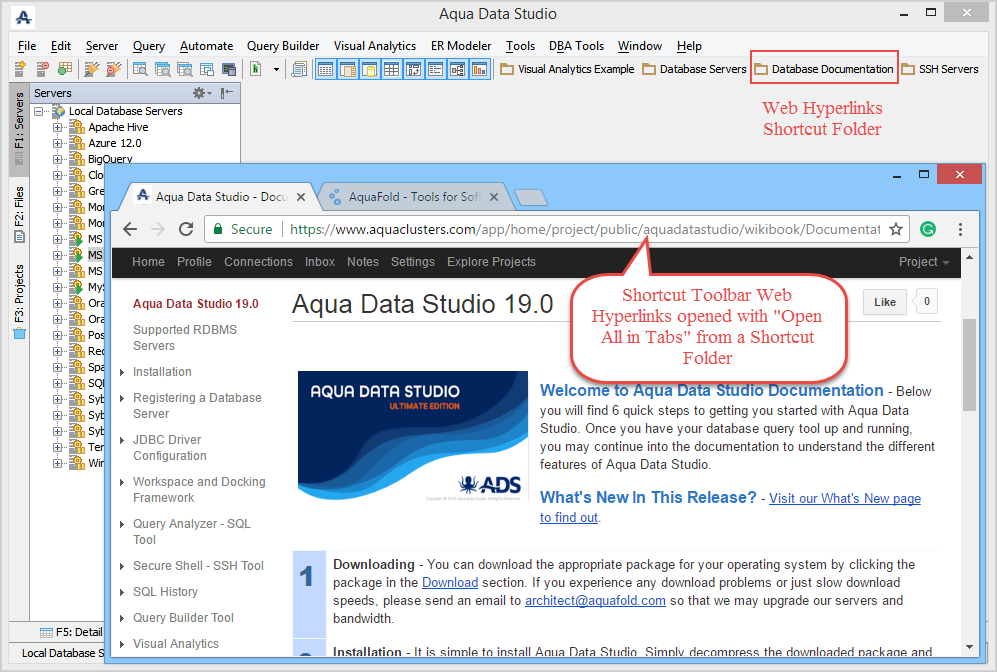
Task: Open Database Servers shortcut folder
Action: point(694,69)
